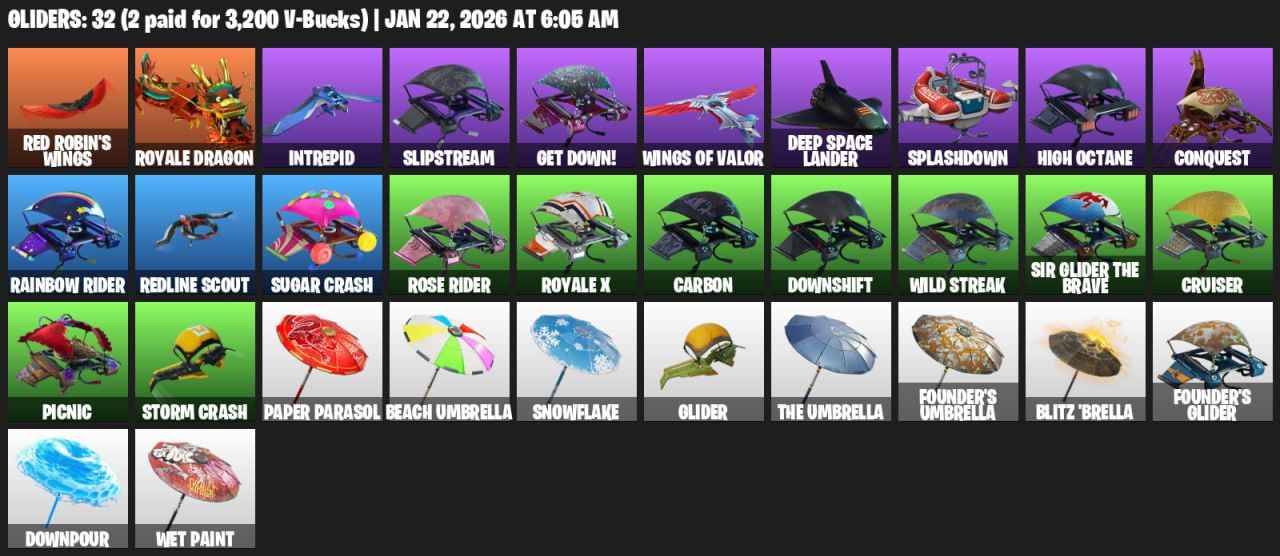Choose the Intrepid glider
Image resolution: width=1280 pixels, height=556 pixels.
[x=322, y=108]
